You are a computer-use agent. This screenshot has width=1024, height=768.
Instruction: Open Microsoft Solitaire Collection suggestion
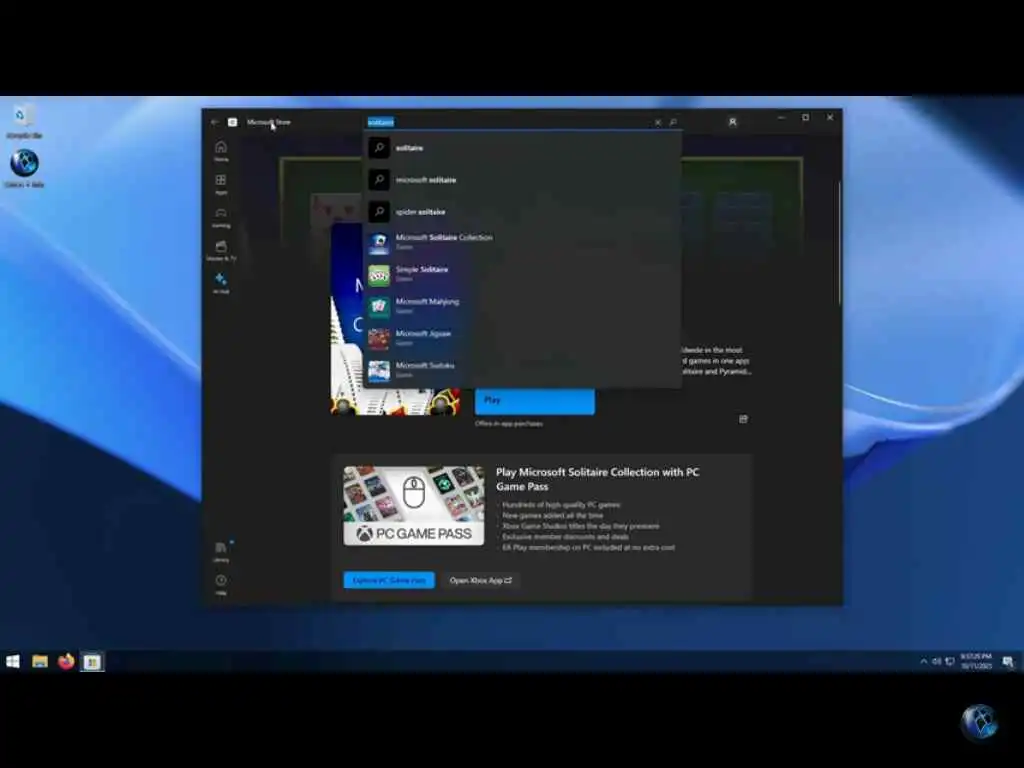coord(522,243)
